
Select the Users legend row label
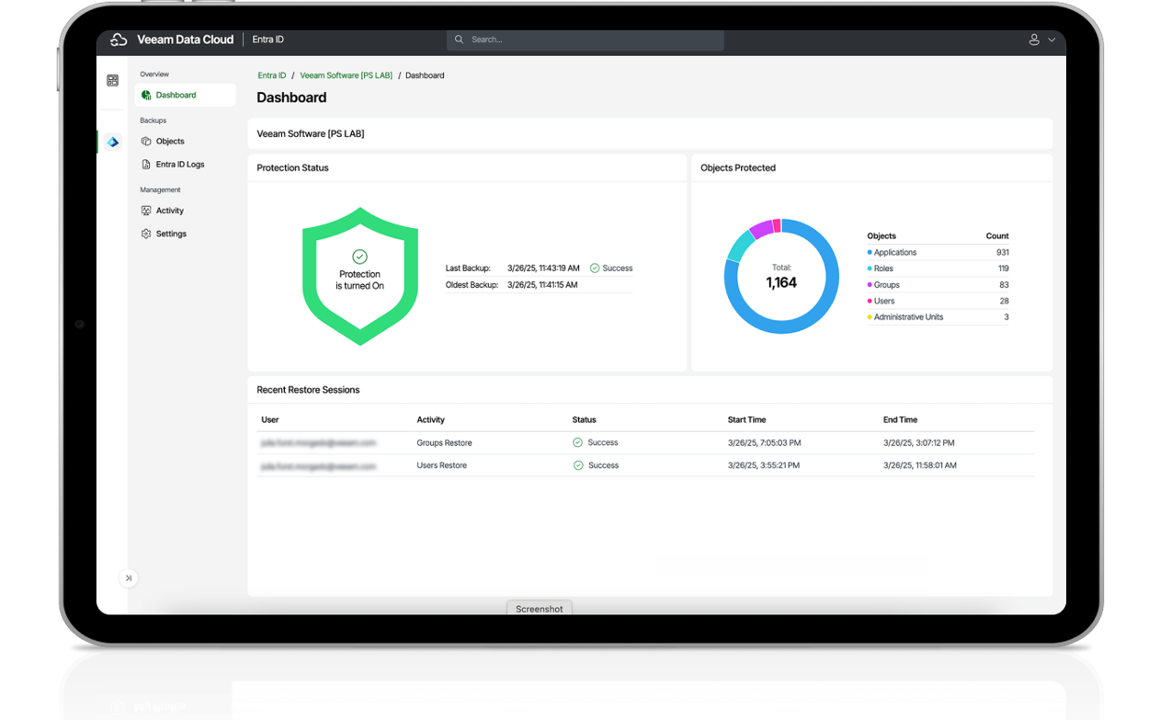click(884, 301)
